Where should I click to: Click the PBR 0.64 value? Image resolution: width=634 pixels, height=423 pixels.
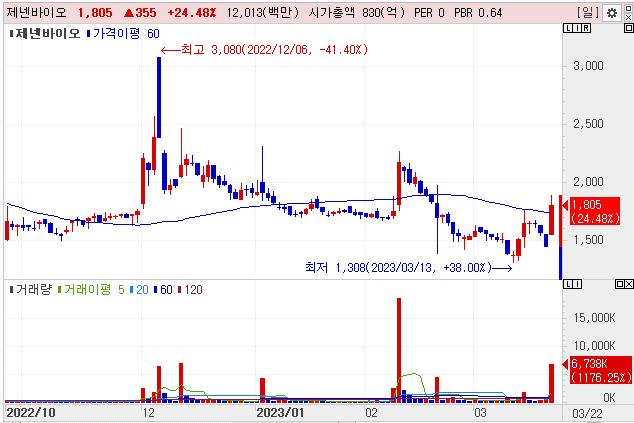click(478, 13)
